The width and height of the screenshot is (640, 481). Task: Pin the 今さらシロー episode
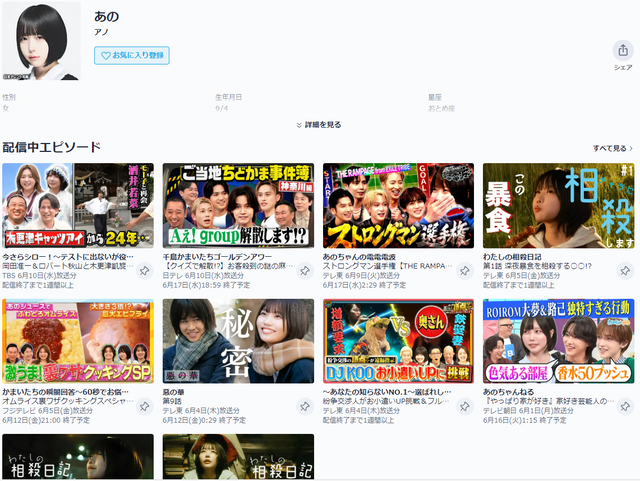[x=144, y=271]
